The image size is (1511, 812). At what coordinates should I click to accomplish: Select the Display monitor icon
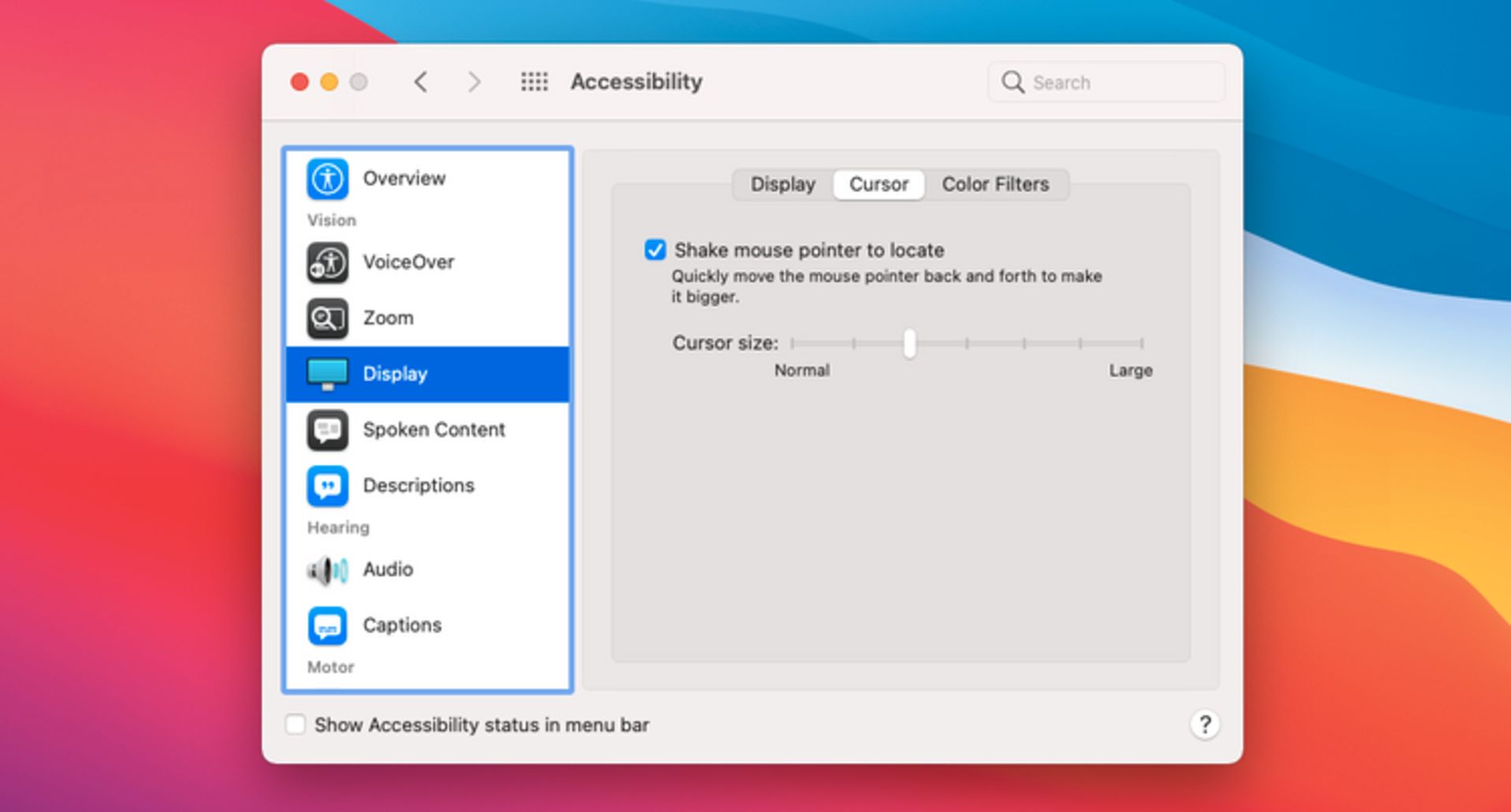tap(327, 374)
